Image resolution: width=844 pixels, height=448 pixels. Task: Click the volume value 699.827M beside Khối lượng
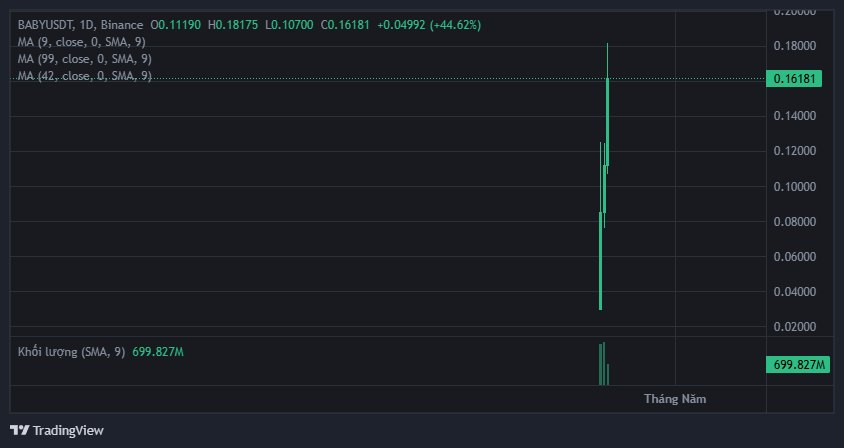pyautogui.click(x=158, y=352)
